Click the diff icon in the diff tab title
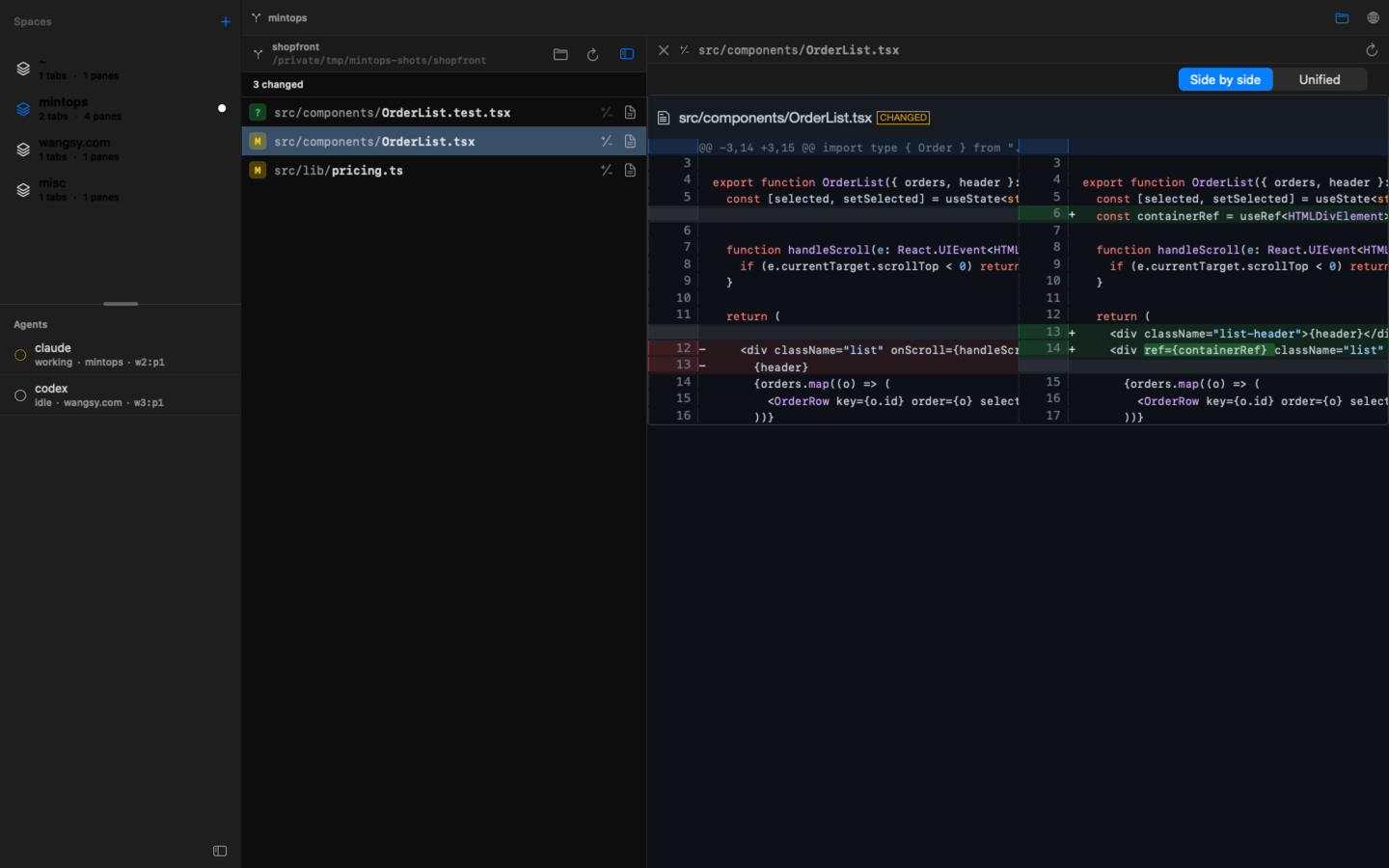 [x=684, y=50]
